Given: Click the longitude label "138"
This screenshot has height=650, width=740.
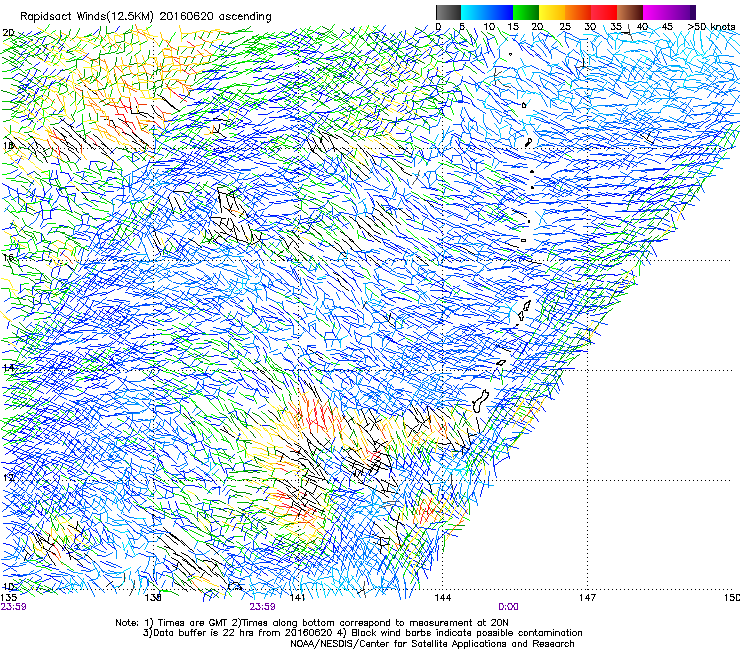Looking at the screenshot, I should click(153, 598).
